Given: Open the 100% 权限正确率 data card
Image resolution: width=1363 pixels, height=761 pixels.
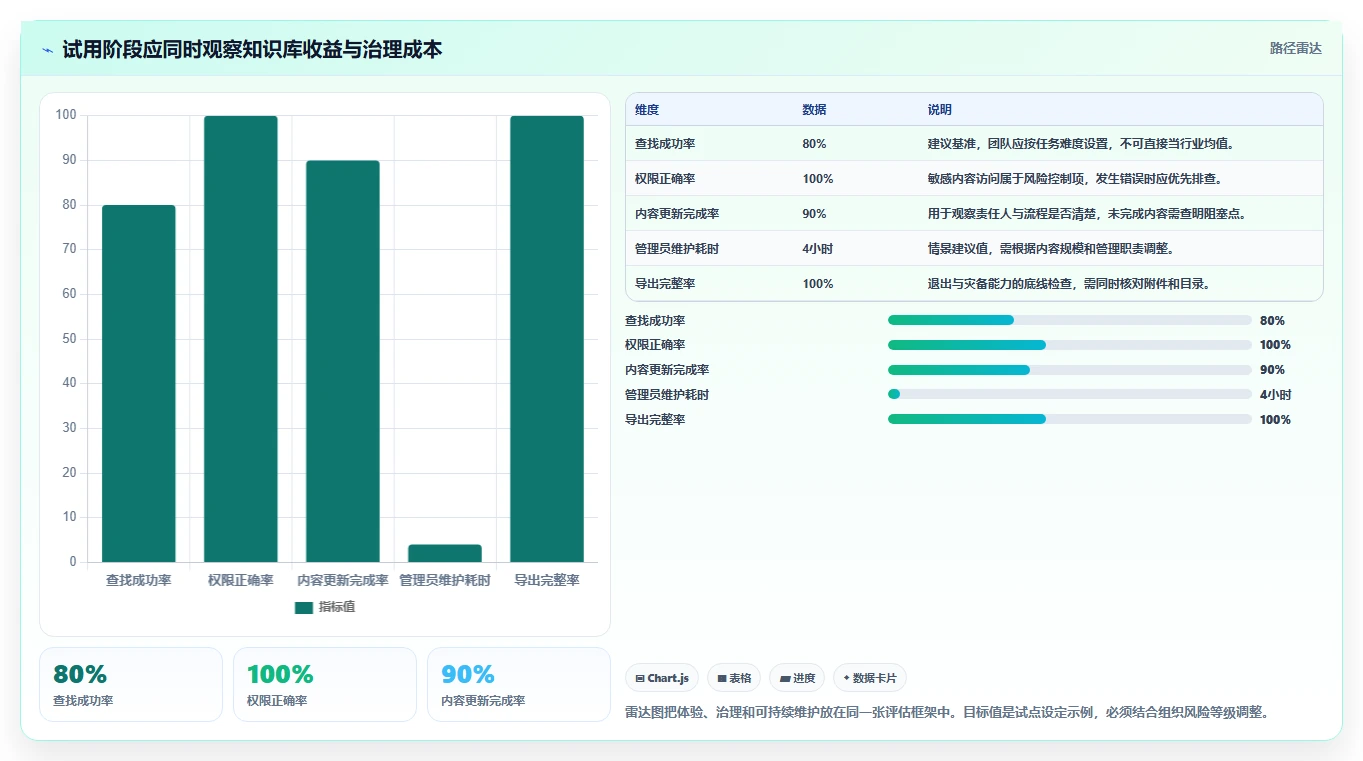Looking at the screenshot, I should coord(325,684).
